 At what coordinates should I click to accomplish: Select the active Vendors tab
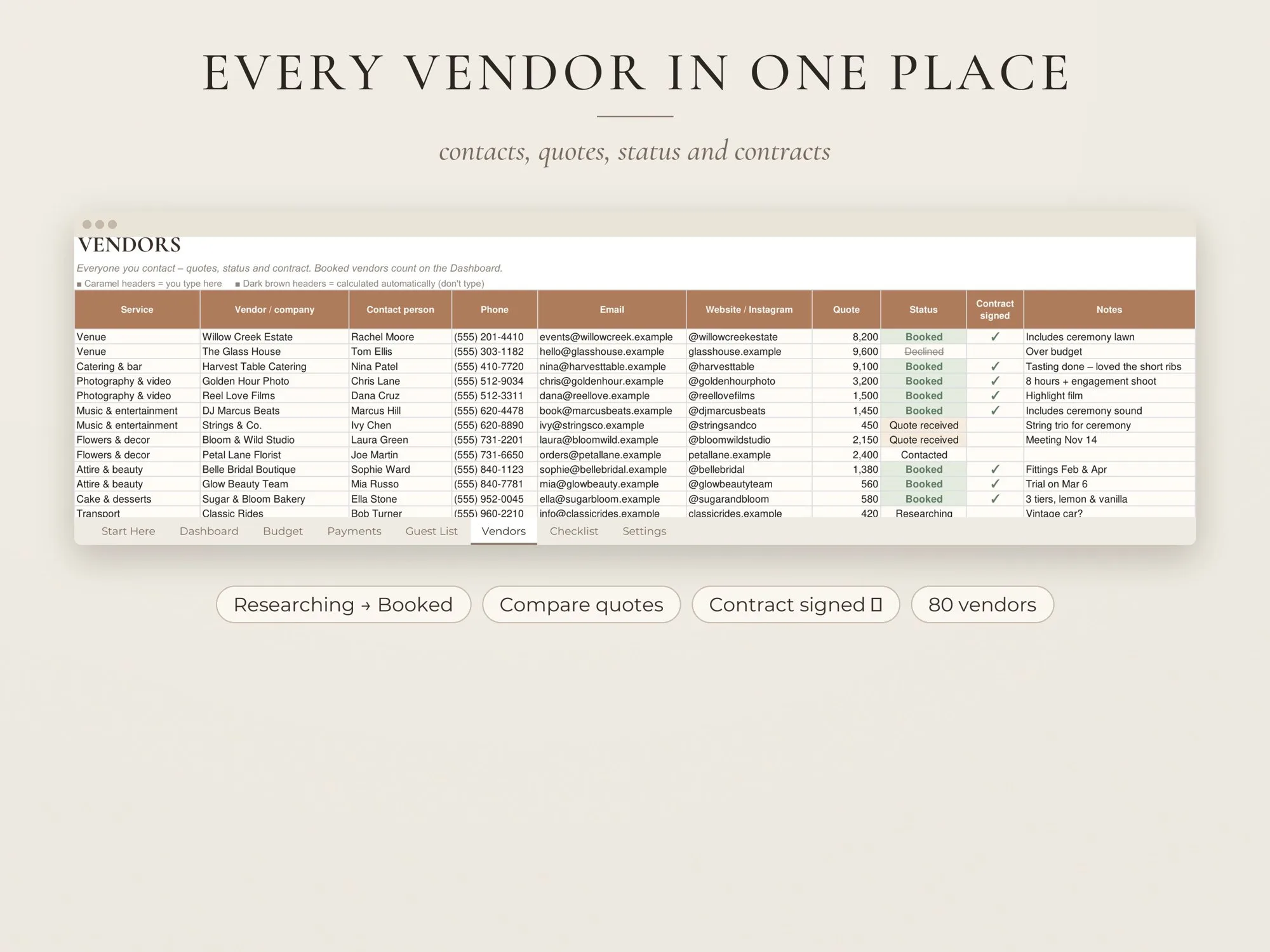coord(504,531)
